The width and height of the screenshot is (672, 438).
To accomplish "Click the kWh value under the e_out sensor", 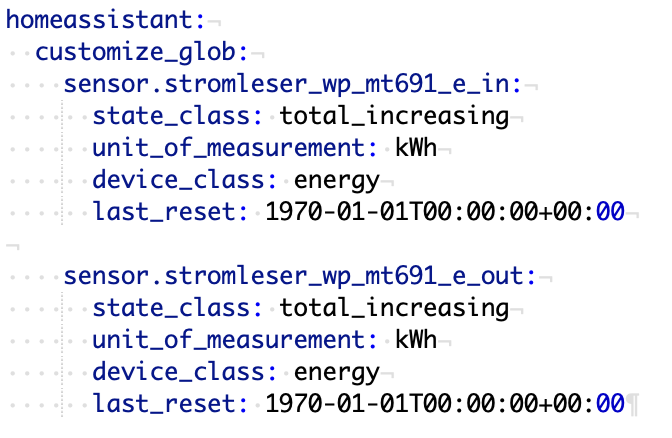I will pyautogui.click(x=416, y=339).
